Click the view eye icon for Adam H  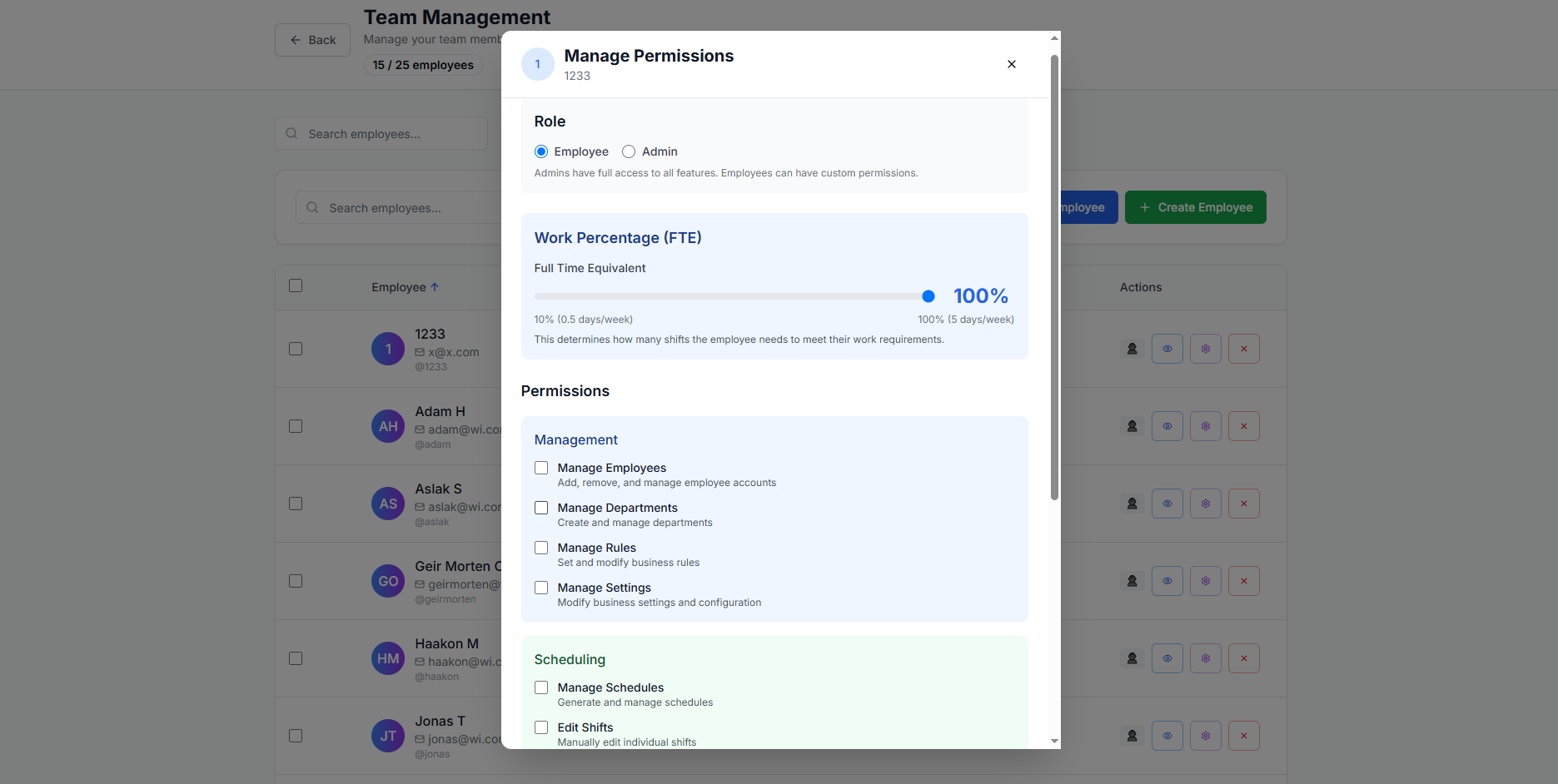point(1167,426)
